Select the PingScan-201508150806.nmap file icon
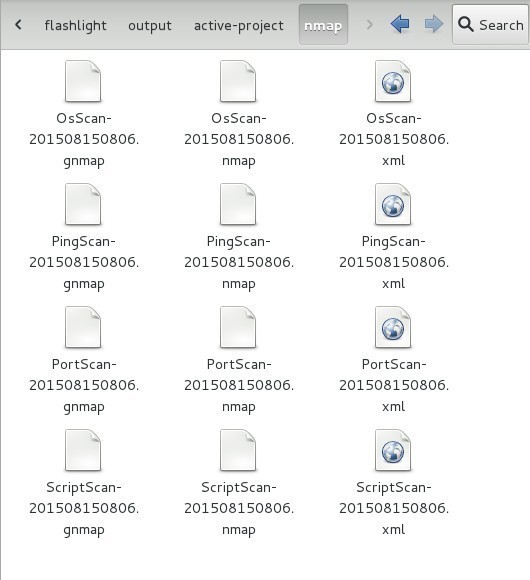530x580 pixels. tap(238, 204)
